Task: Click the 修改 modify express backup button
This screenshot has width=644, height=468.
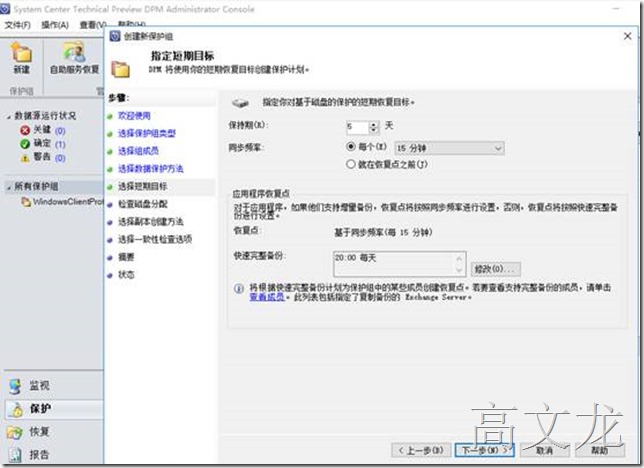Action: [495, 269]
